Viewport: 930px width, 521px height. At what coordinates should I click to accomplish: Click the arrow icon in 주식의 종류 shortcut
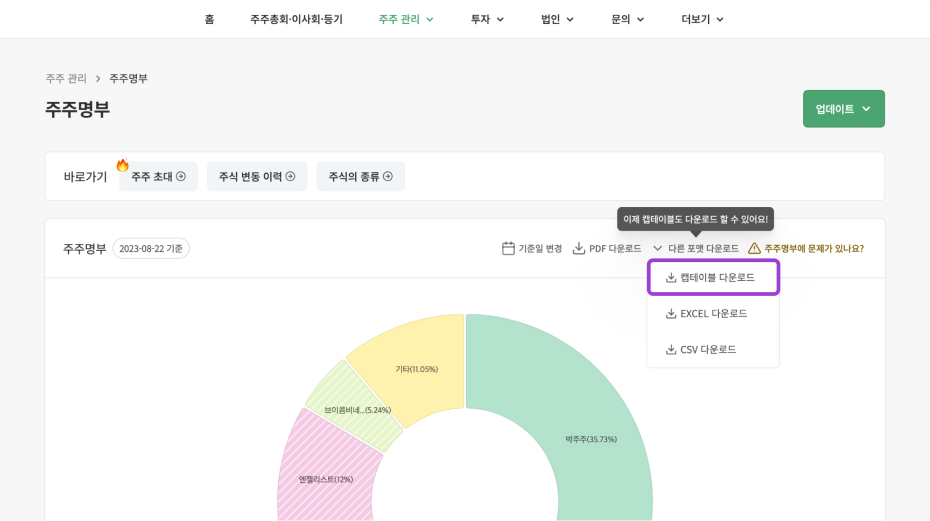click(388, 177)
